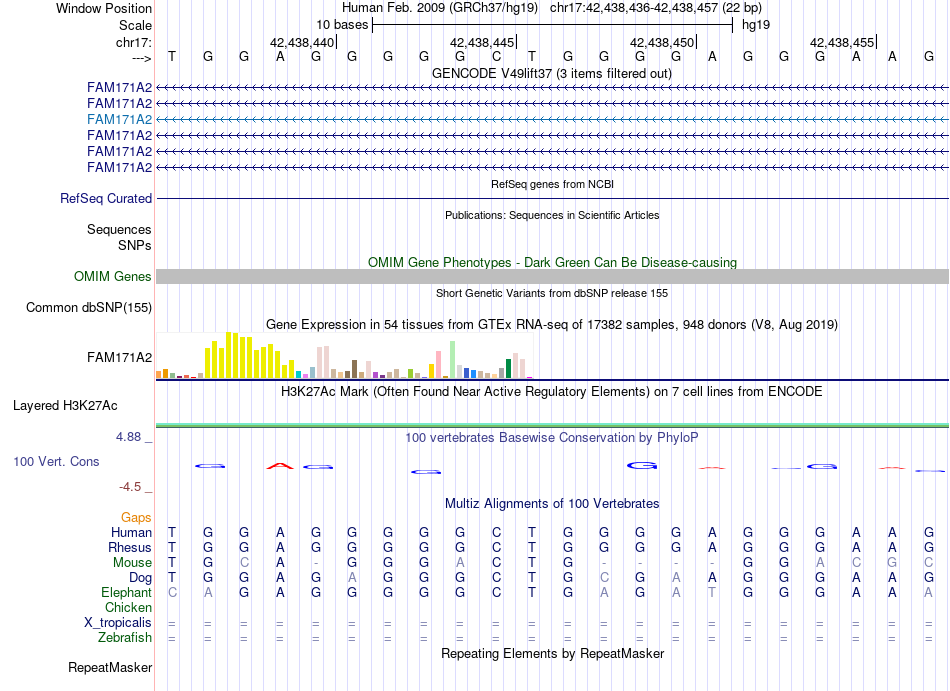Click the 10 bases scale bar
This screenshot has width=950, height=691.
pyautogui.click(x=553, y=25)
